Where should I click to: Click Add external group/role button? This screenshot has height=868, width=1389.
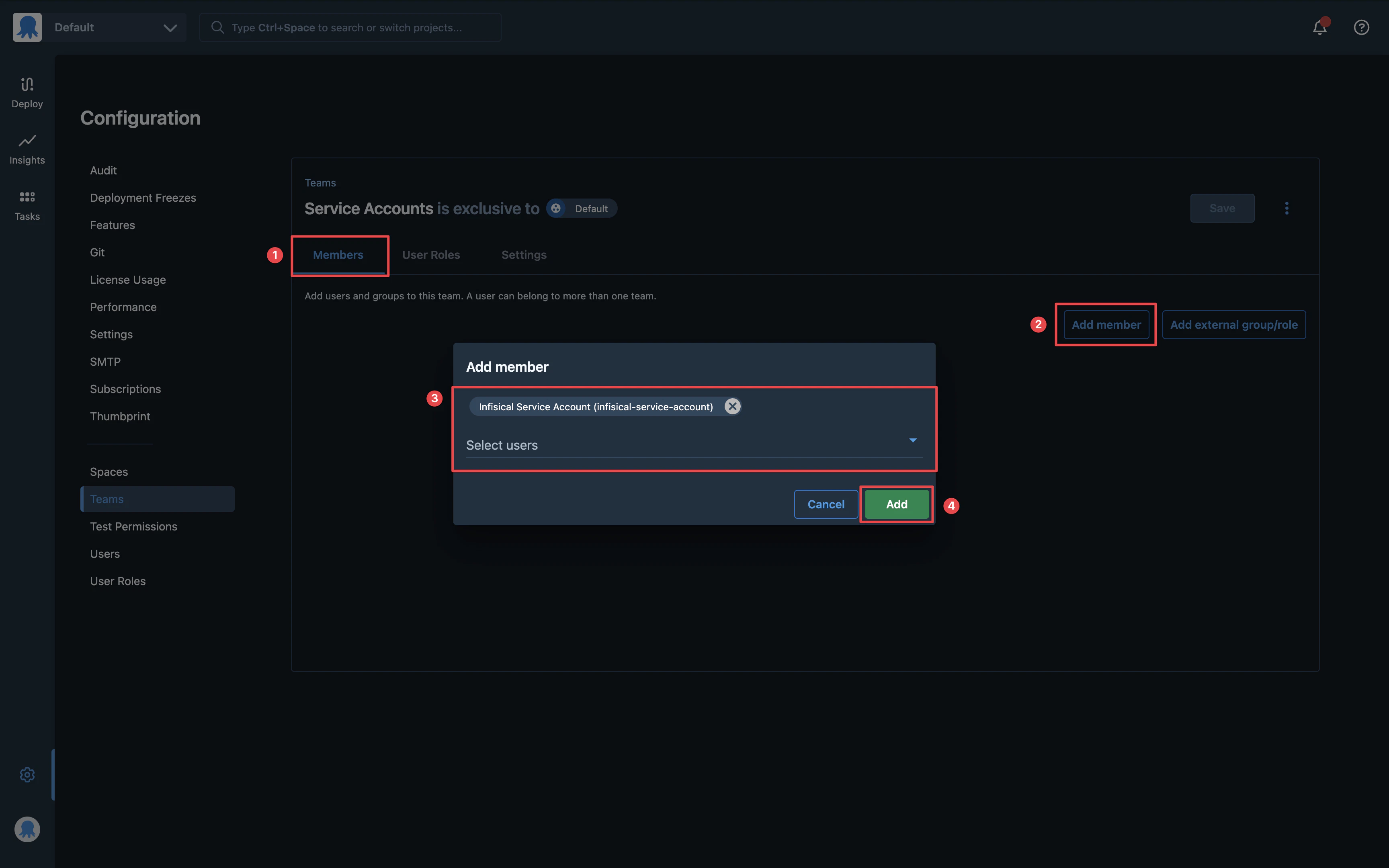(x=1234, y=324)
